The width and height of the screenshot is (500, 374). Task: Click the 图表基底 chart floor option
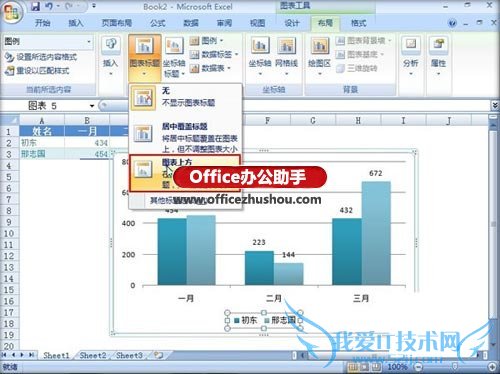point(360,54)
